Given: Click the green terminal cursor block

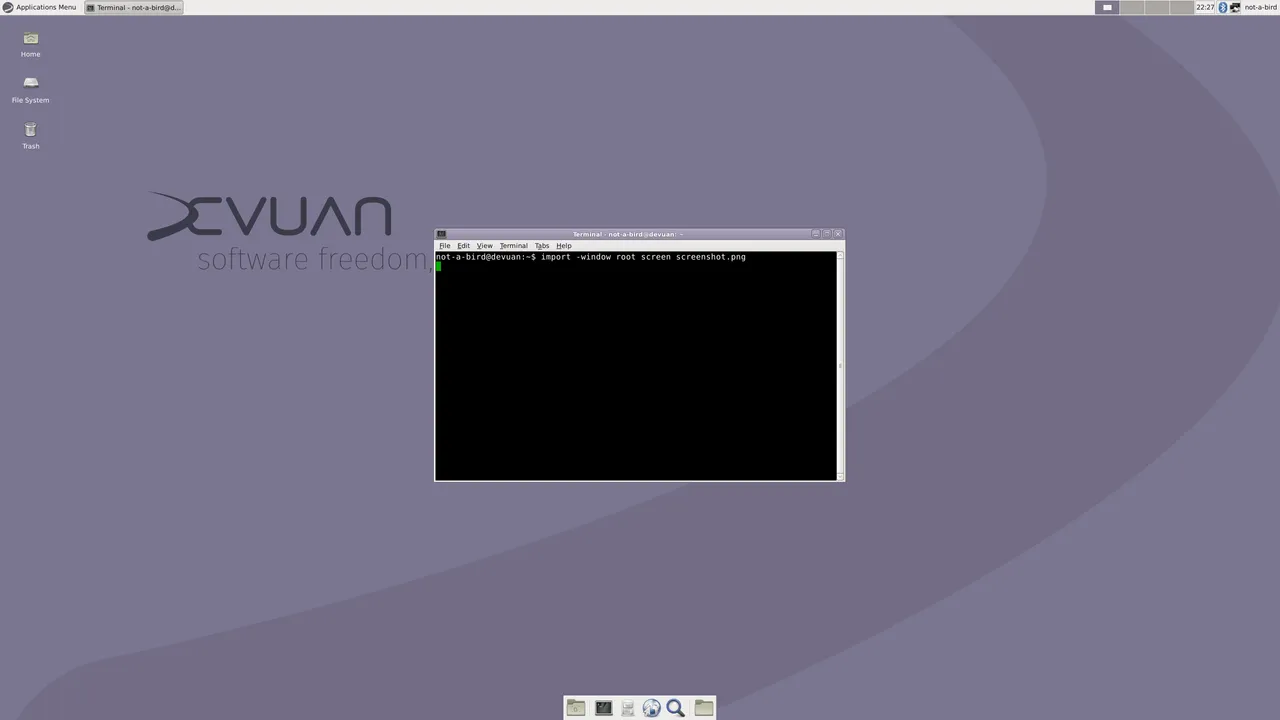Looking at the screenshot, I should point(438,267).
